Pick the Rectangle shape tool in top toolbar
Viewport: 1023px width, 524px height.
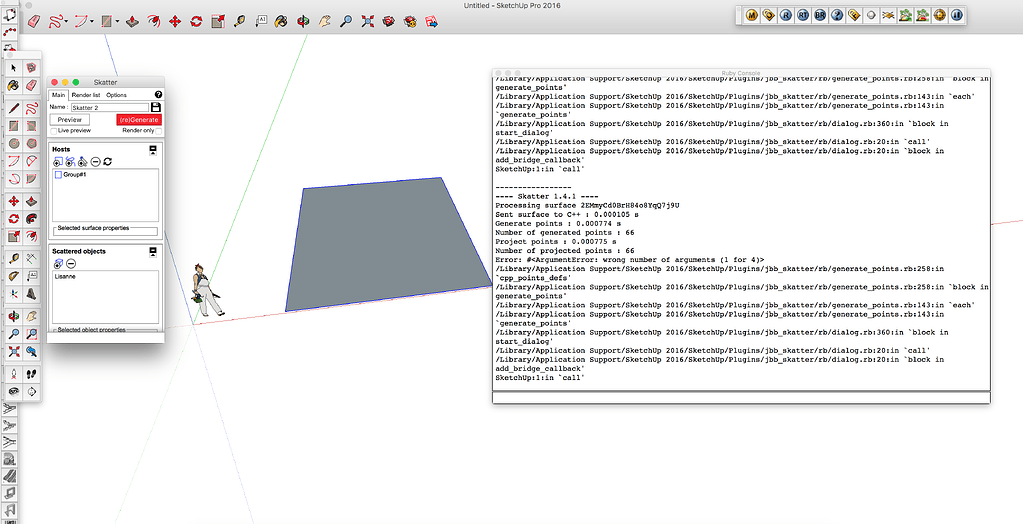click(107, 22)
